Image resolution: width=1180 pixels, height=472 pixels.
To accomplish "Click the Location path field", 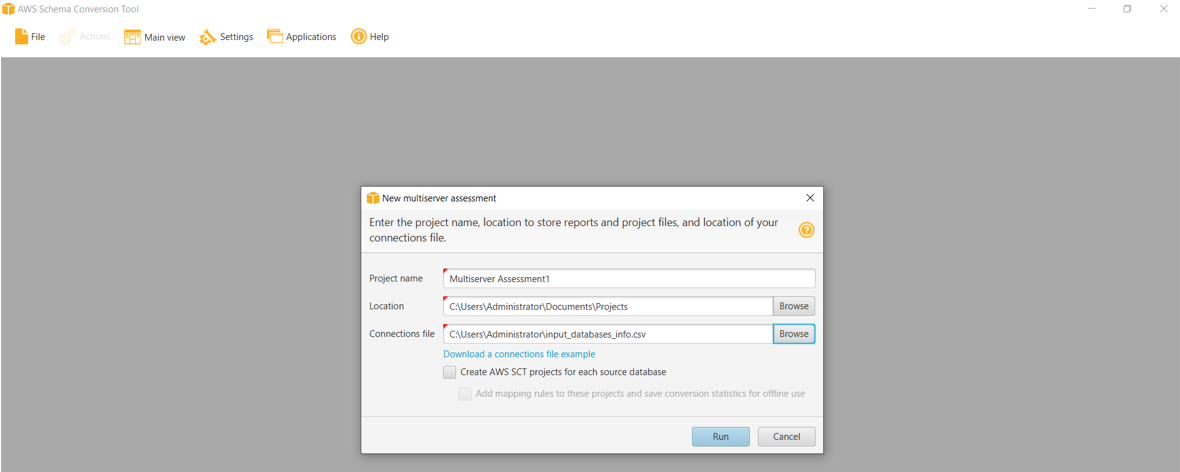I will (x=608, y=306).
